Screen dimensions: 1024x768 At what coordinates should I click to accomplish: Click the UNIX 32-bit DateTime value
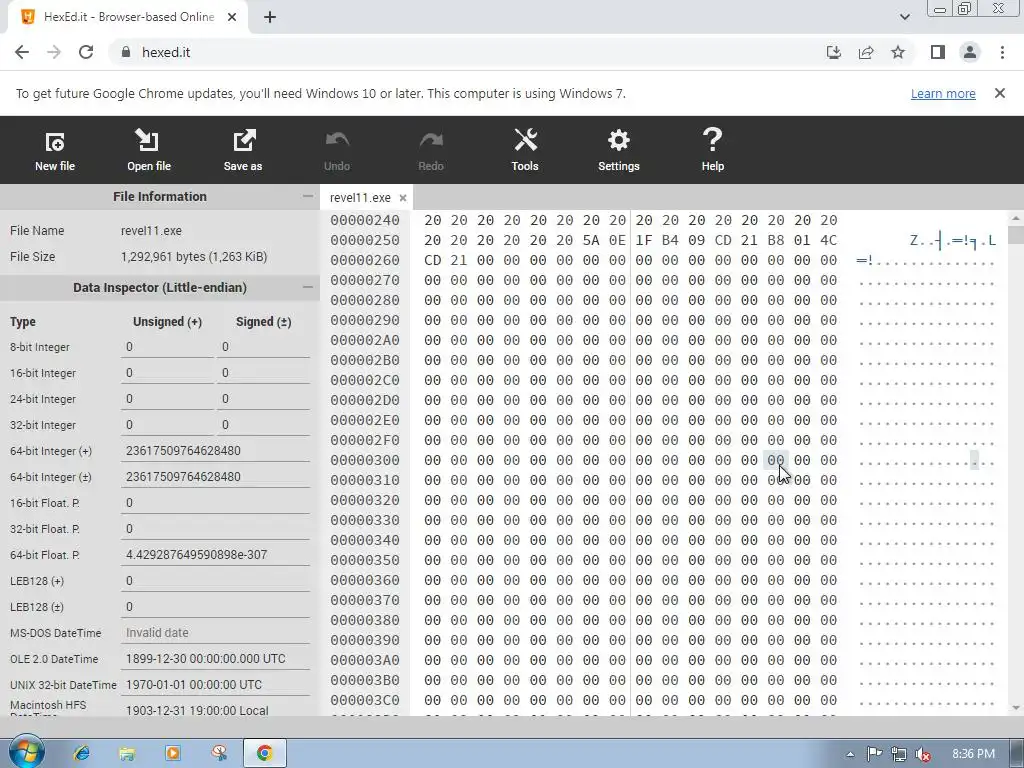pos(215,684)
